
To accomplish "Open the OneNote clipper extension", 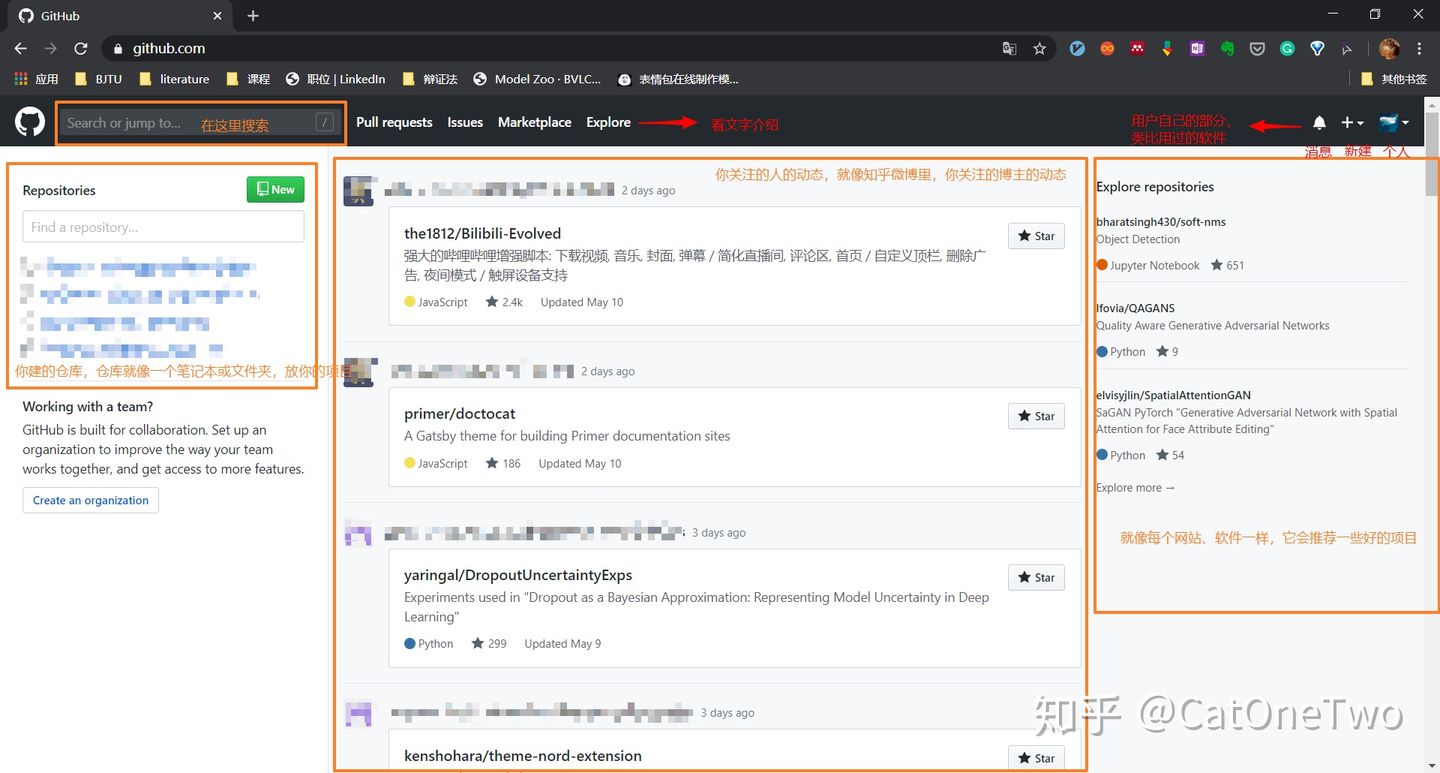I will click(1197, 48).
